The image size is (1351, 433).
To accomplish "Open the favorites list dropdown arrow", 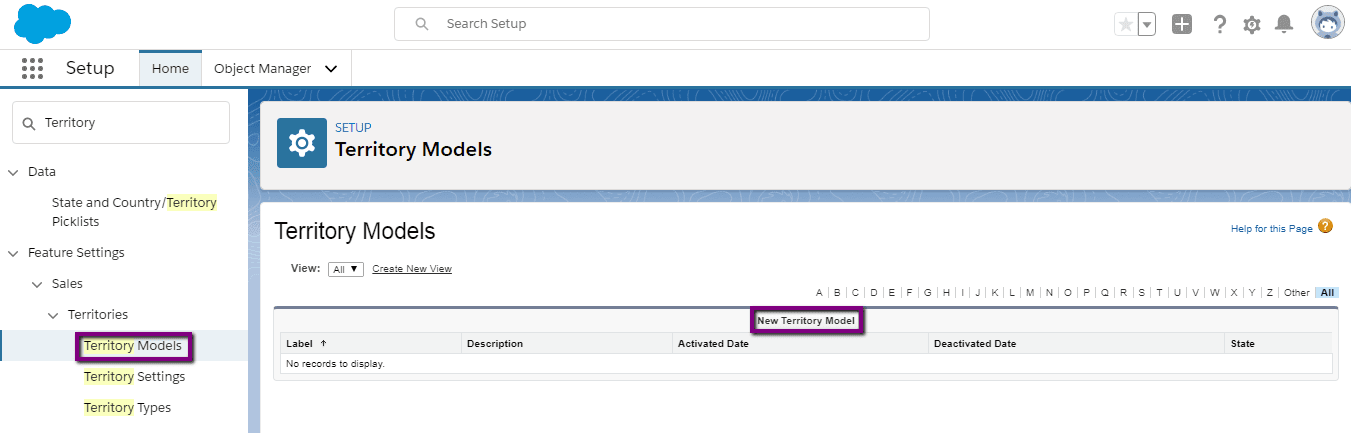I will 1147,24.
